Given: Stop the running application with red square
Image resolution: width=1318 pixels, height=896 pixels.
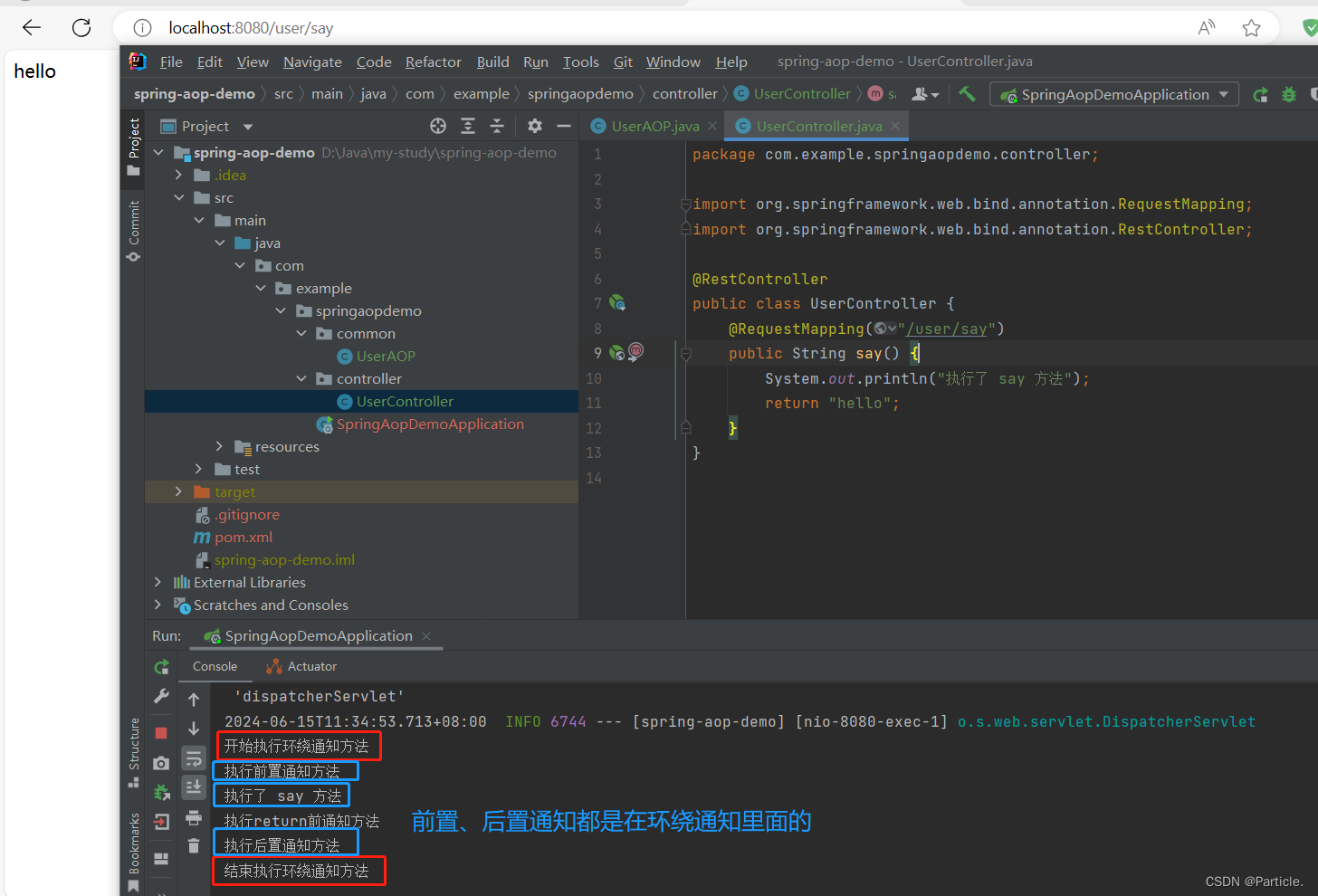Looking at the screenshot, I should point(161,732).
